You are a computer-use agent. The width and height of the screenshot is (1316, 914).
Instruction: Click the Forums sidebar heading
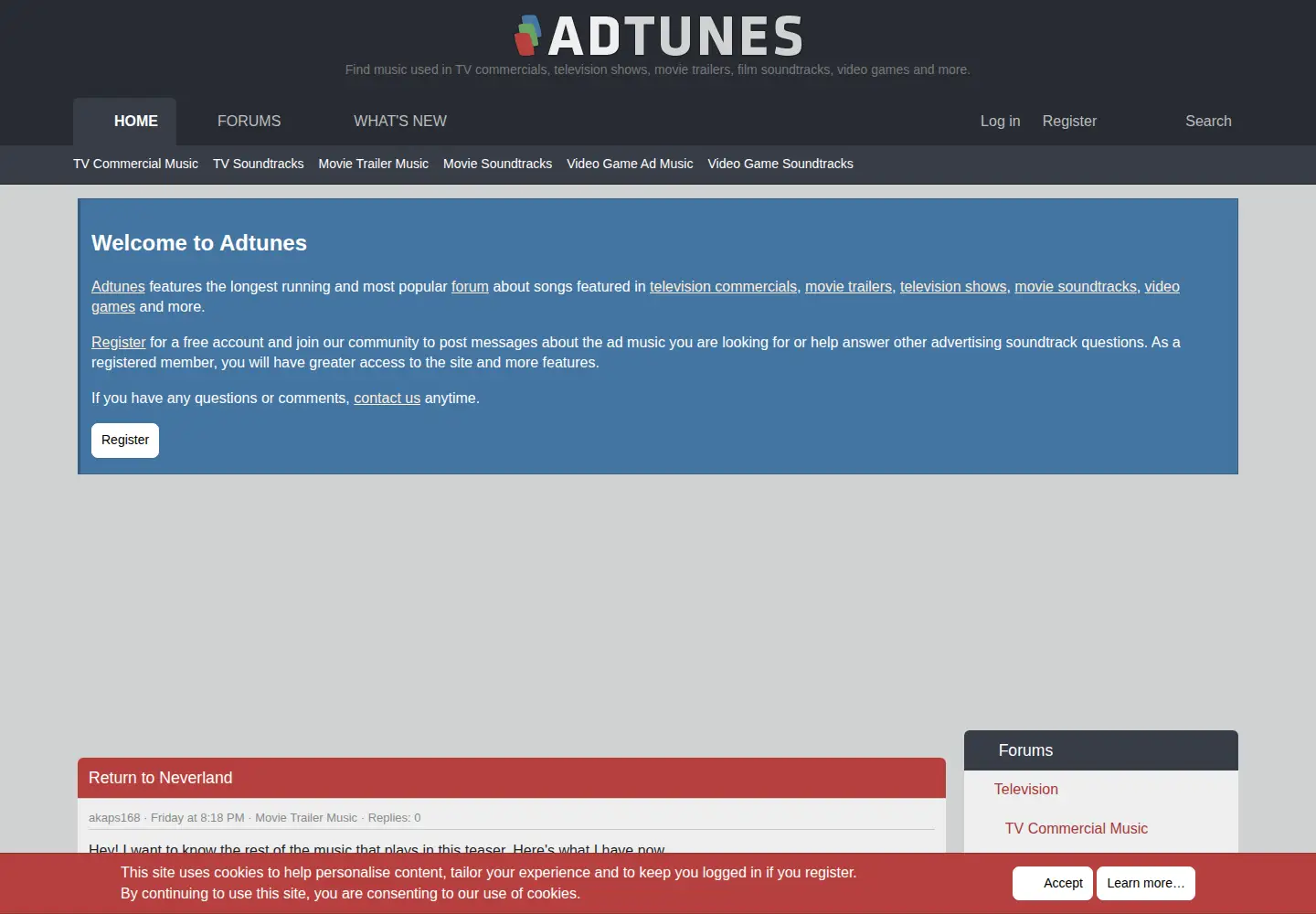point(1025,750)
